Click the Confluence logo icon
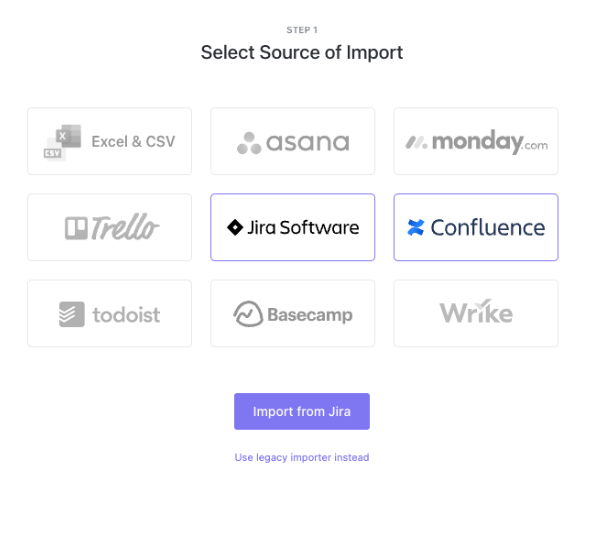This screenshot has height=545, width=614. coord(416,228)
